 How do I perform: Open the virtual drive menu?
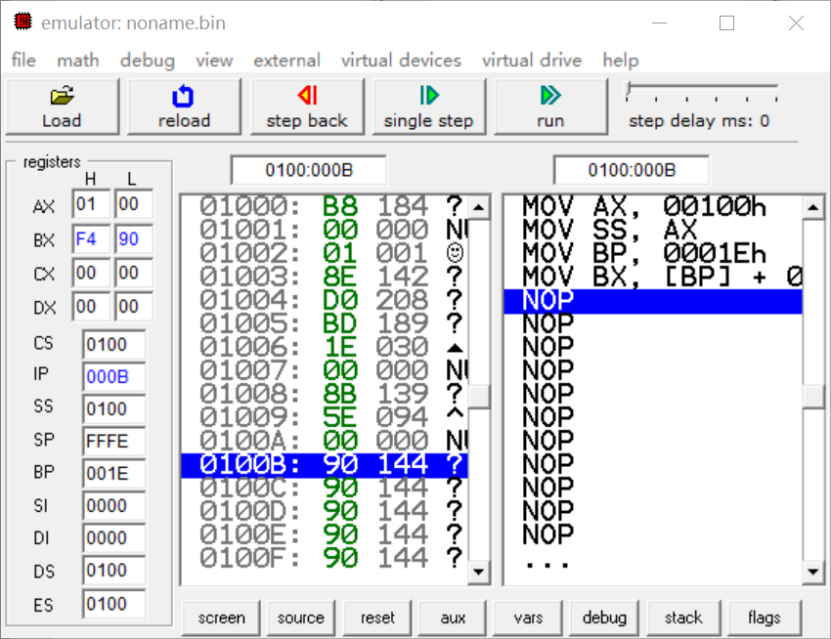pos(531,60)
